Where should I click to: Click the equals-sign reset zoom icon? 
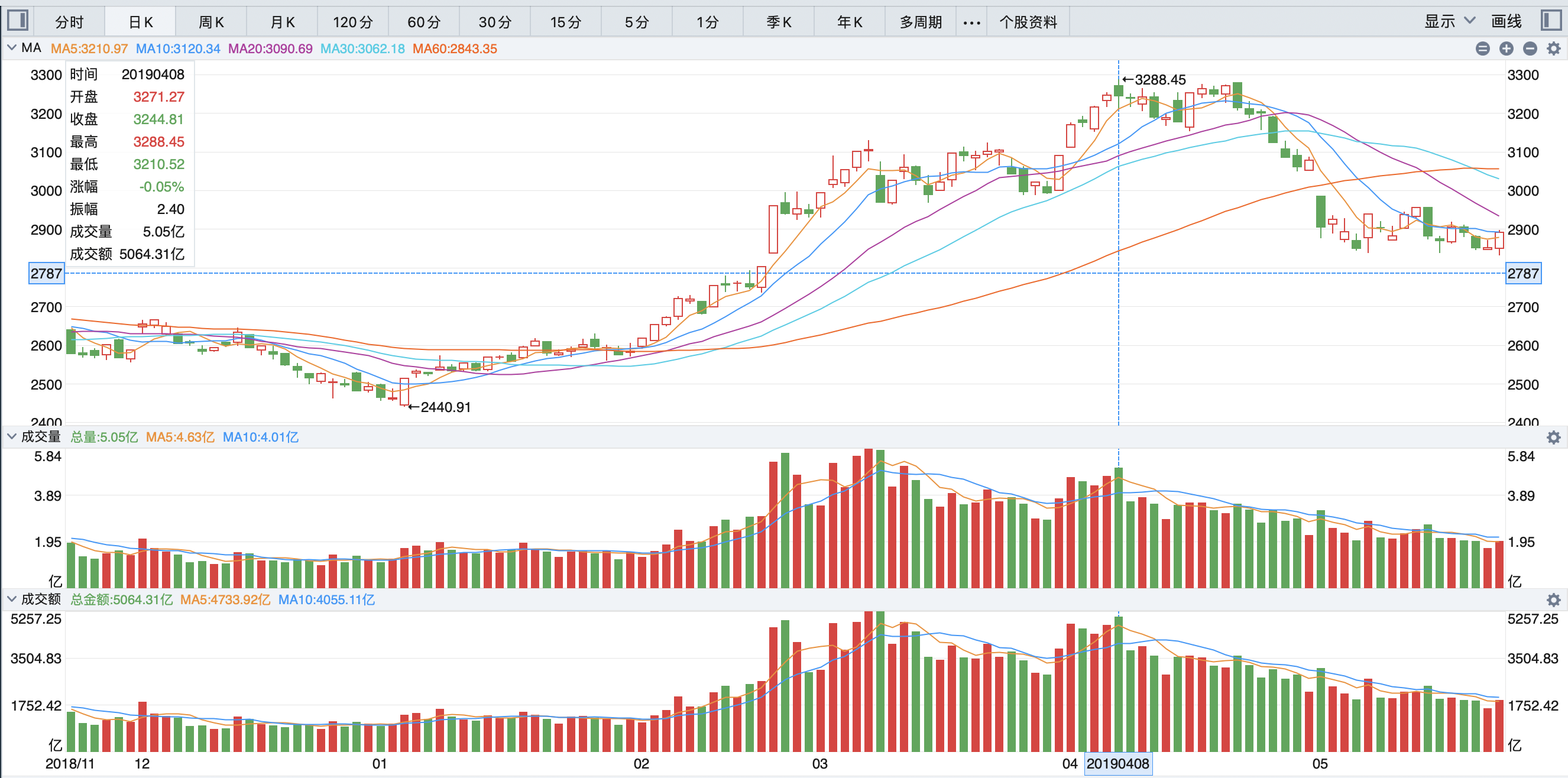[1483, 48]
